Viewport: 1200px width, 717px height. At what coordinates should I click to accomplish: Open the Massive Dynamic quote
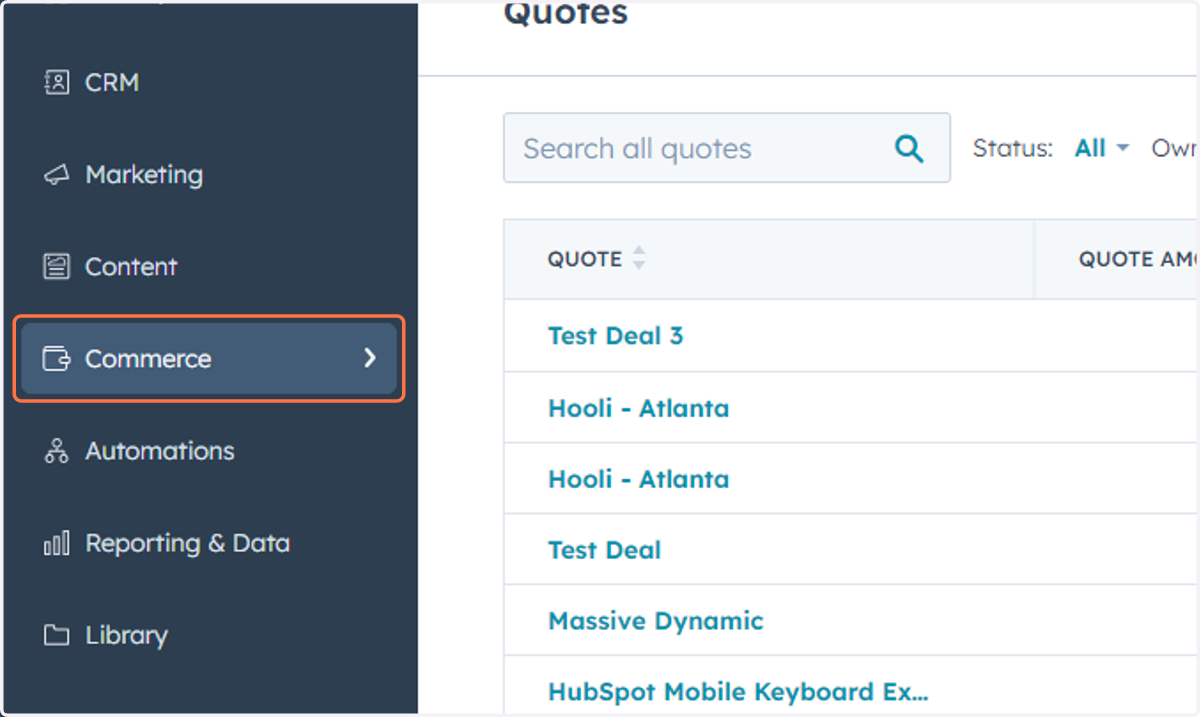pos(655,621)
